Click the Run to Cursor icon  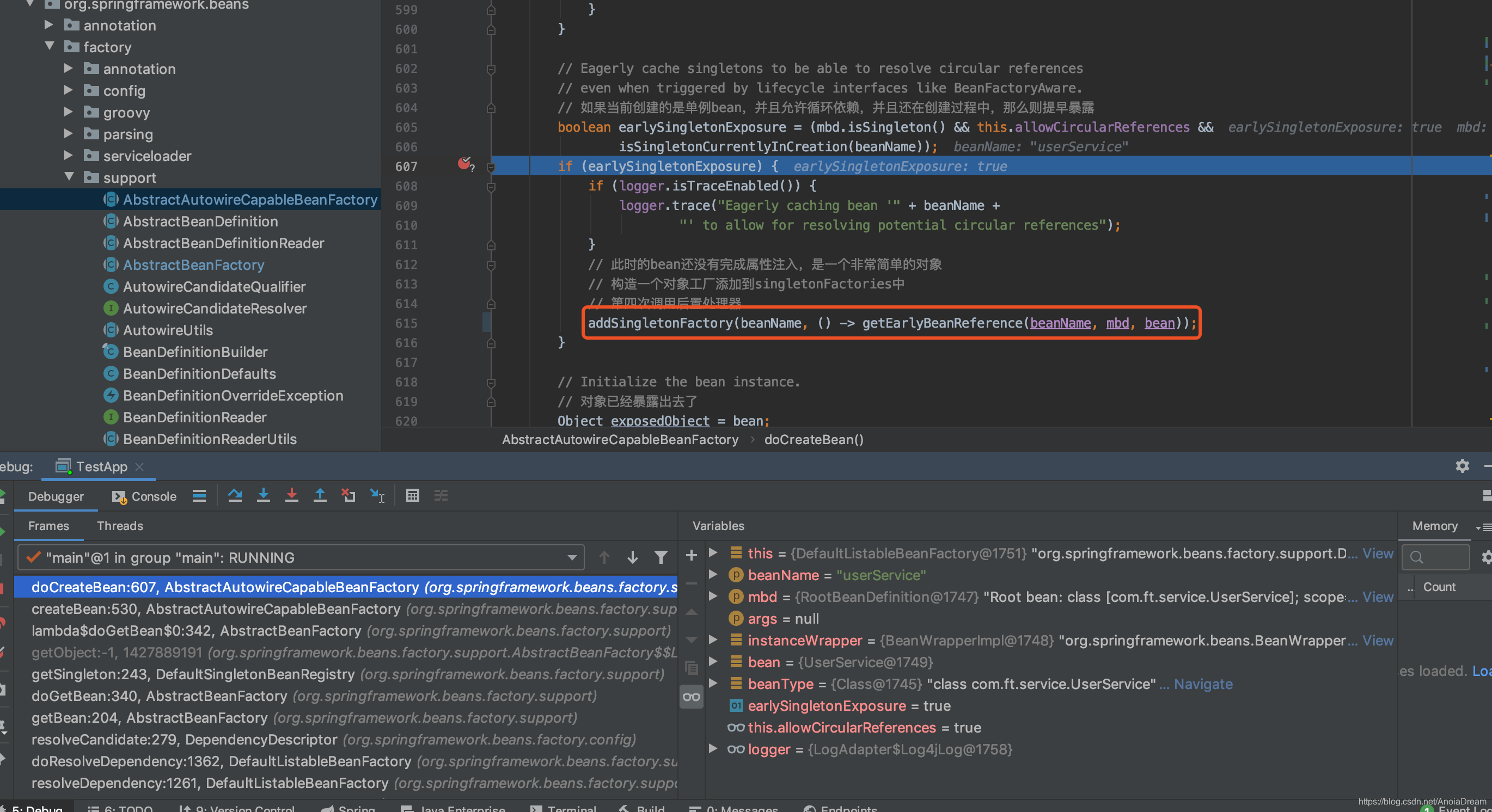coord(377,495)
